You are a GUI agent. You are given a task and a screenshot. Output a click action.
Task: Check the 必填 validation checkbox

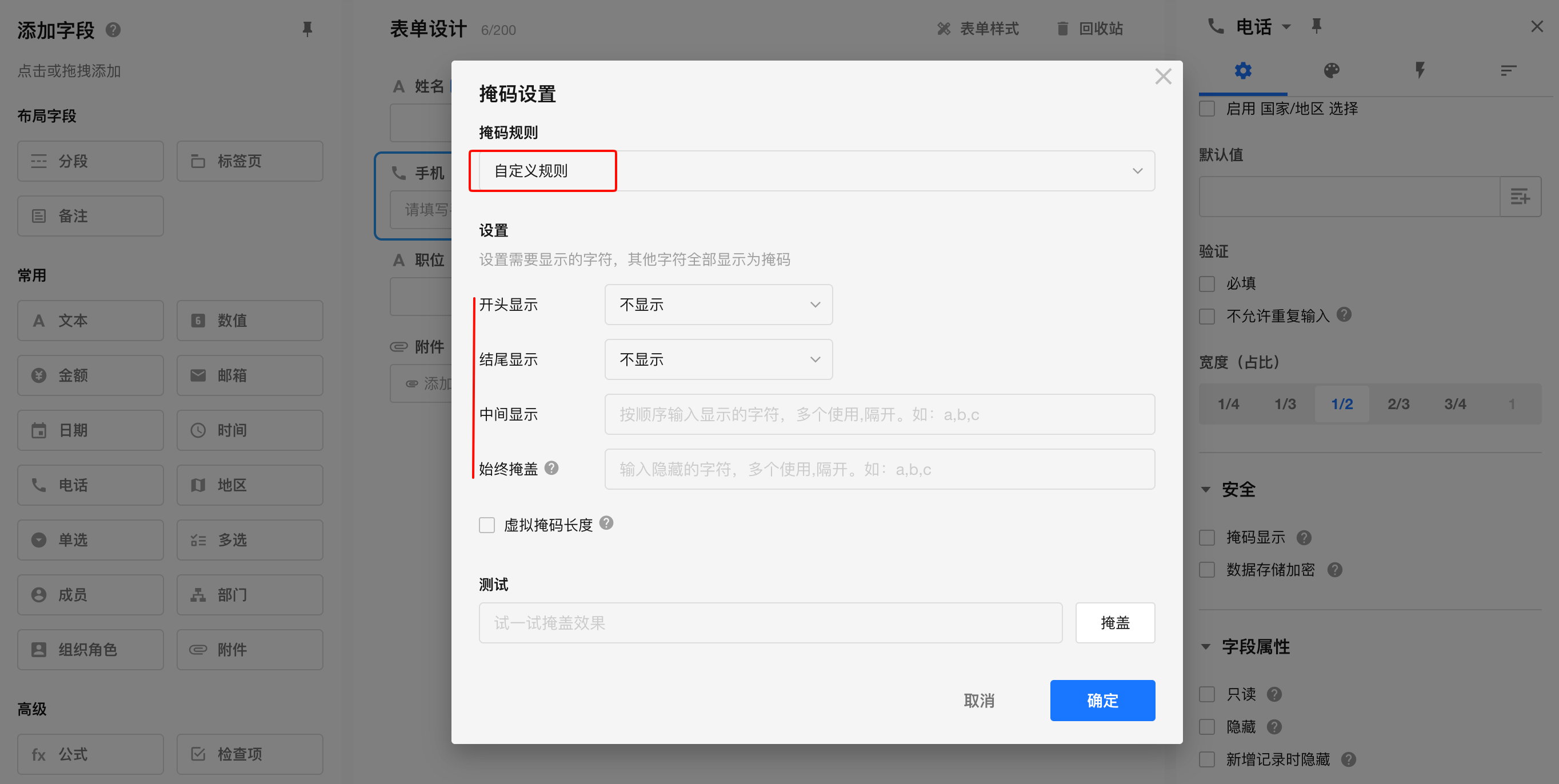coord(1208,284)
